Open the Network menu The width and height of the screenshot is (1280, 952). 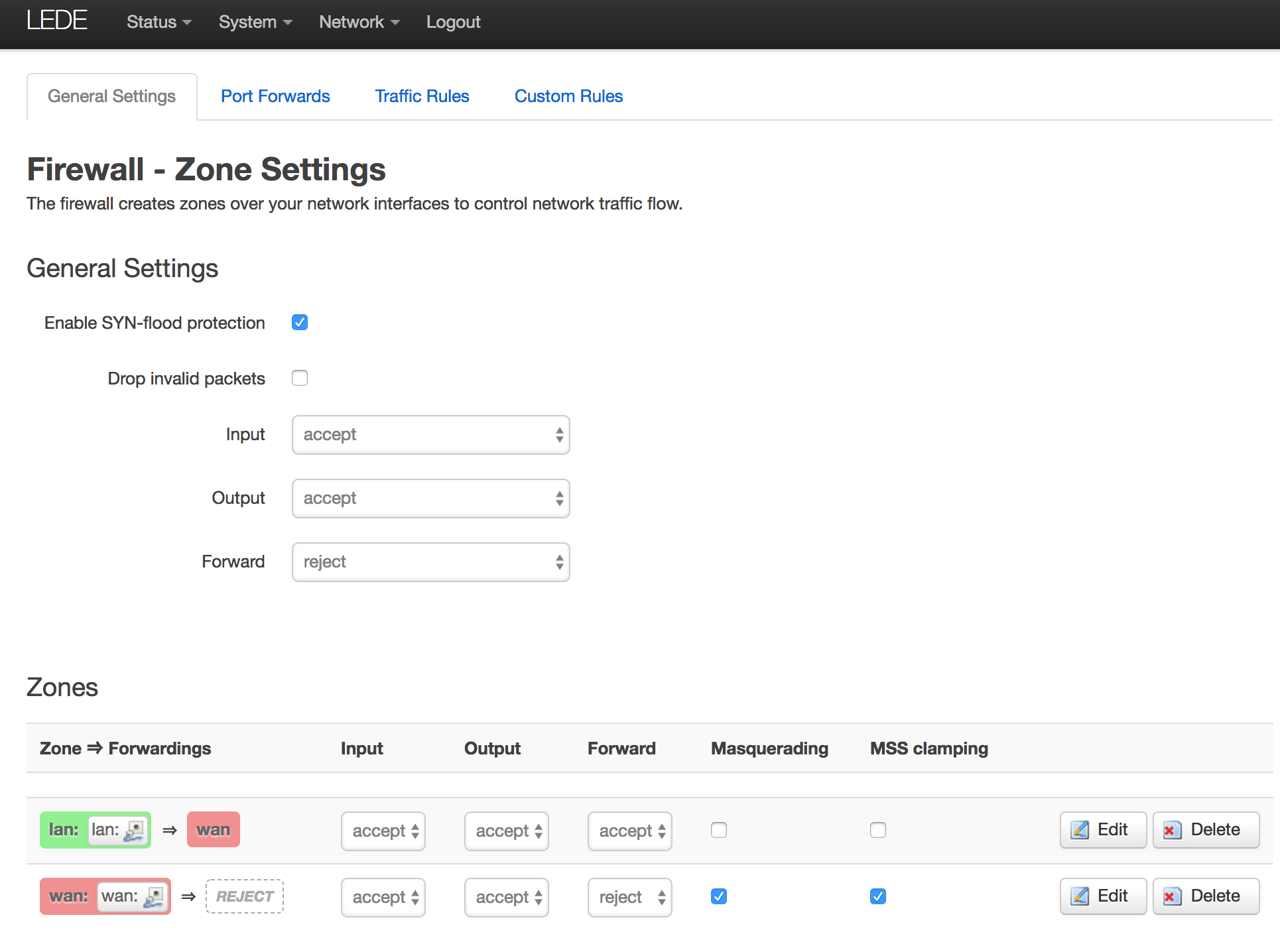pyautogui.click(x=359, y=22)
